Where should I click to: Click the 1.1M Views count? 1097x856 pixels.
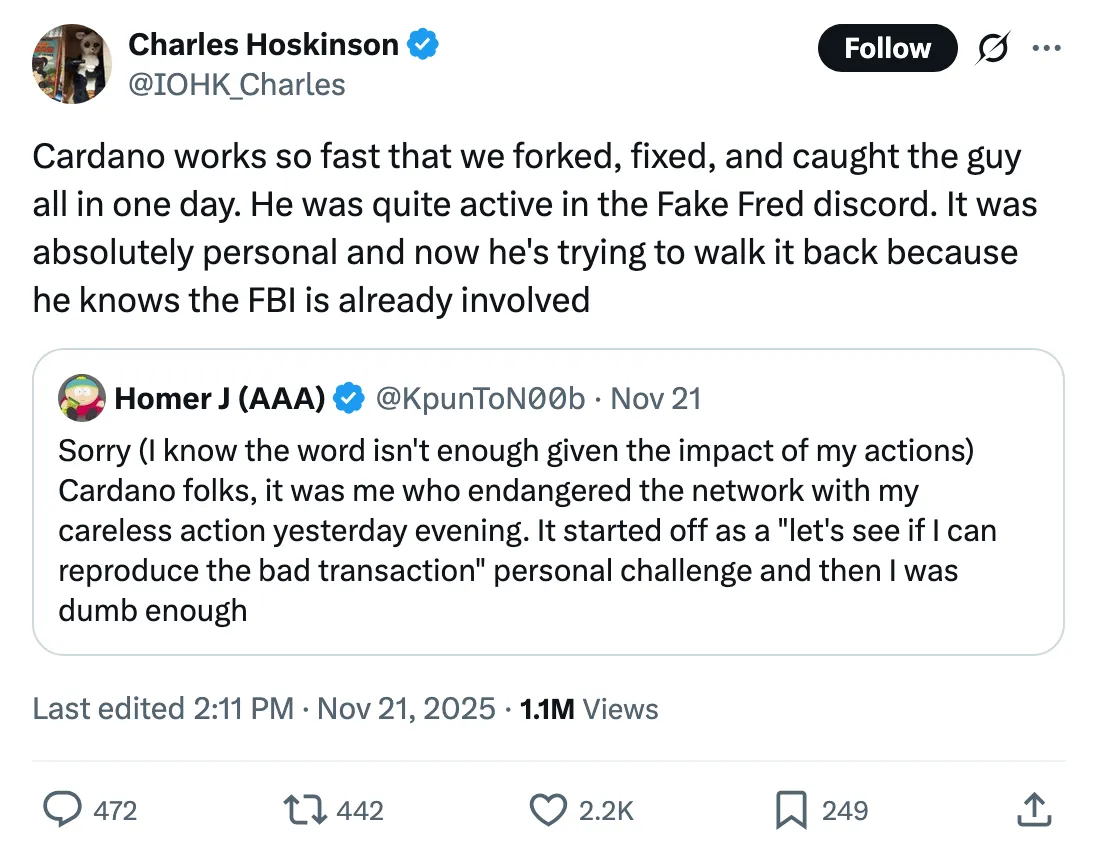pyautogui.click(x=590, y=709)
